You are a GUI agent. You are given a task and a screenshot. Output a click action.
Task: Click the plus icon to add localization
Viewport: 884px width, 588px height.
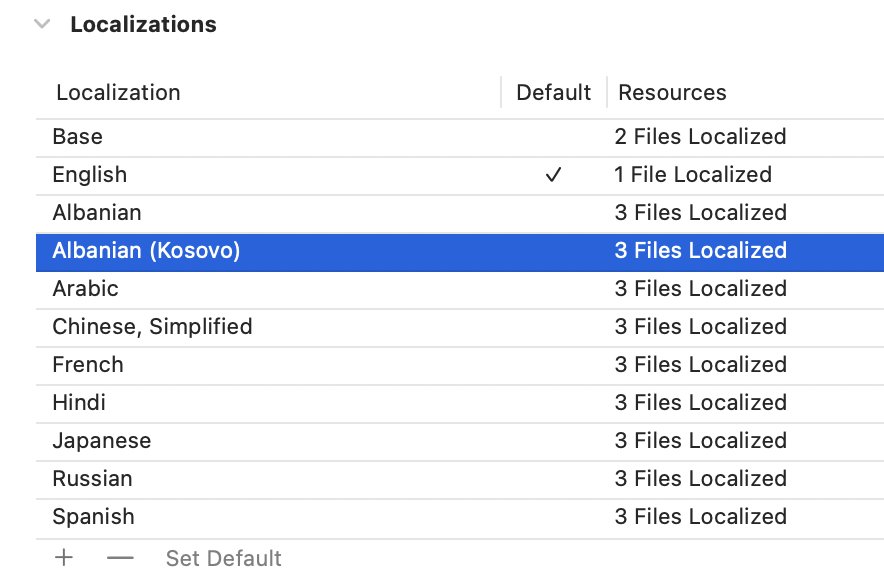pos(64,558)
